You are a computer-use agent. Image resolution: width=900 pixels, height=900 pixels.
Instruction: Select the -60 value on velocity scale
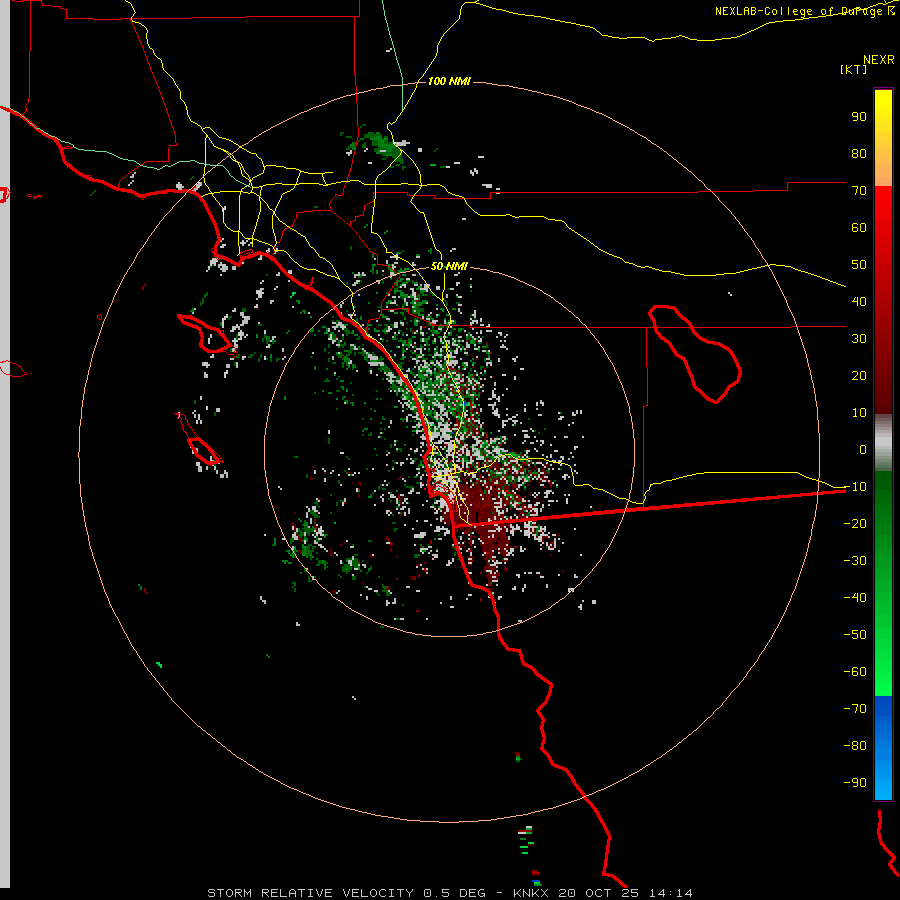click(x=855, y=672)
